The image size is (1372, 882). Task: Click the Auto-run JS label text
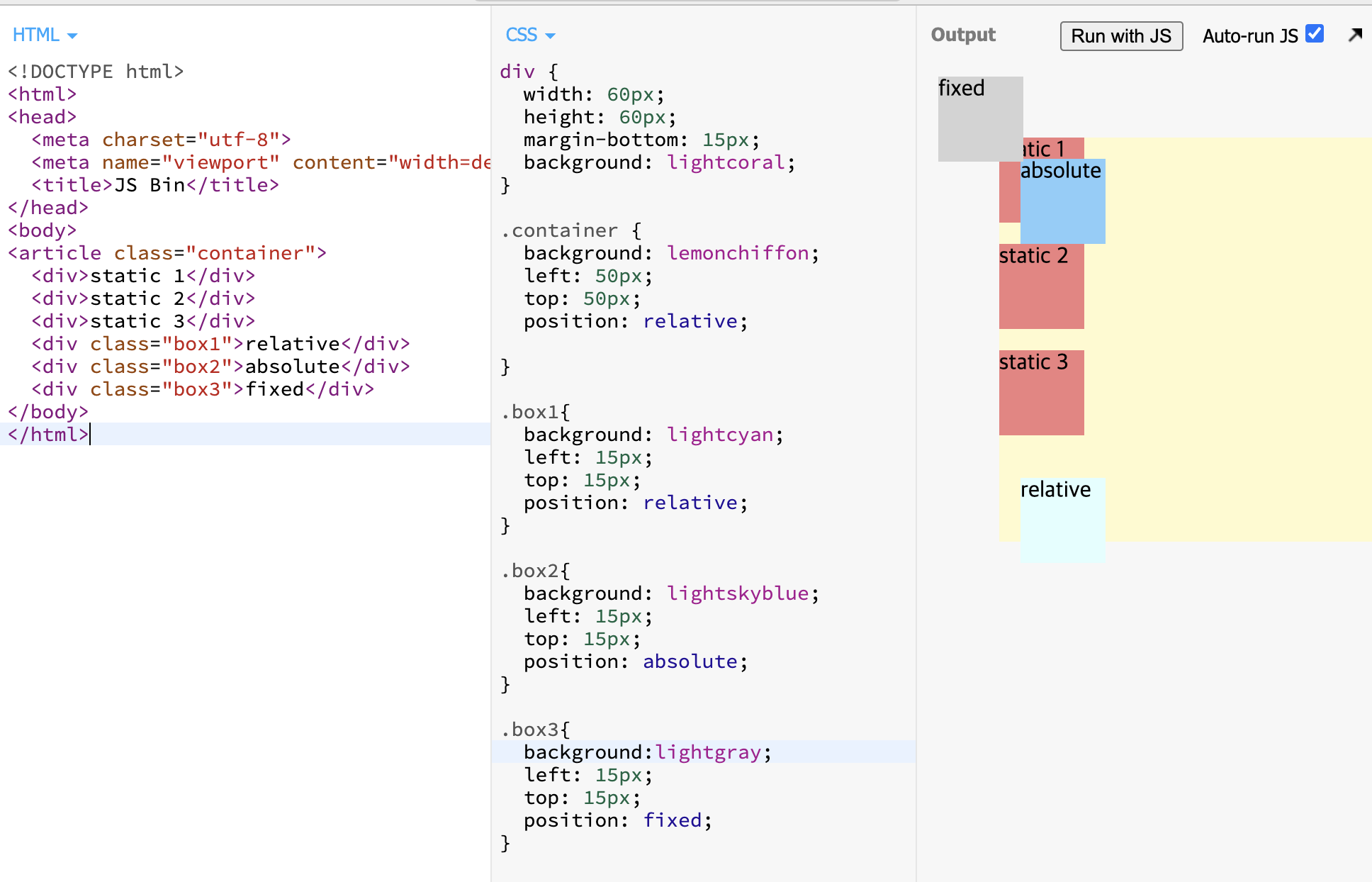click(x=1249, y=36)
